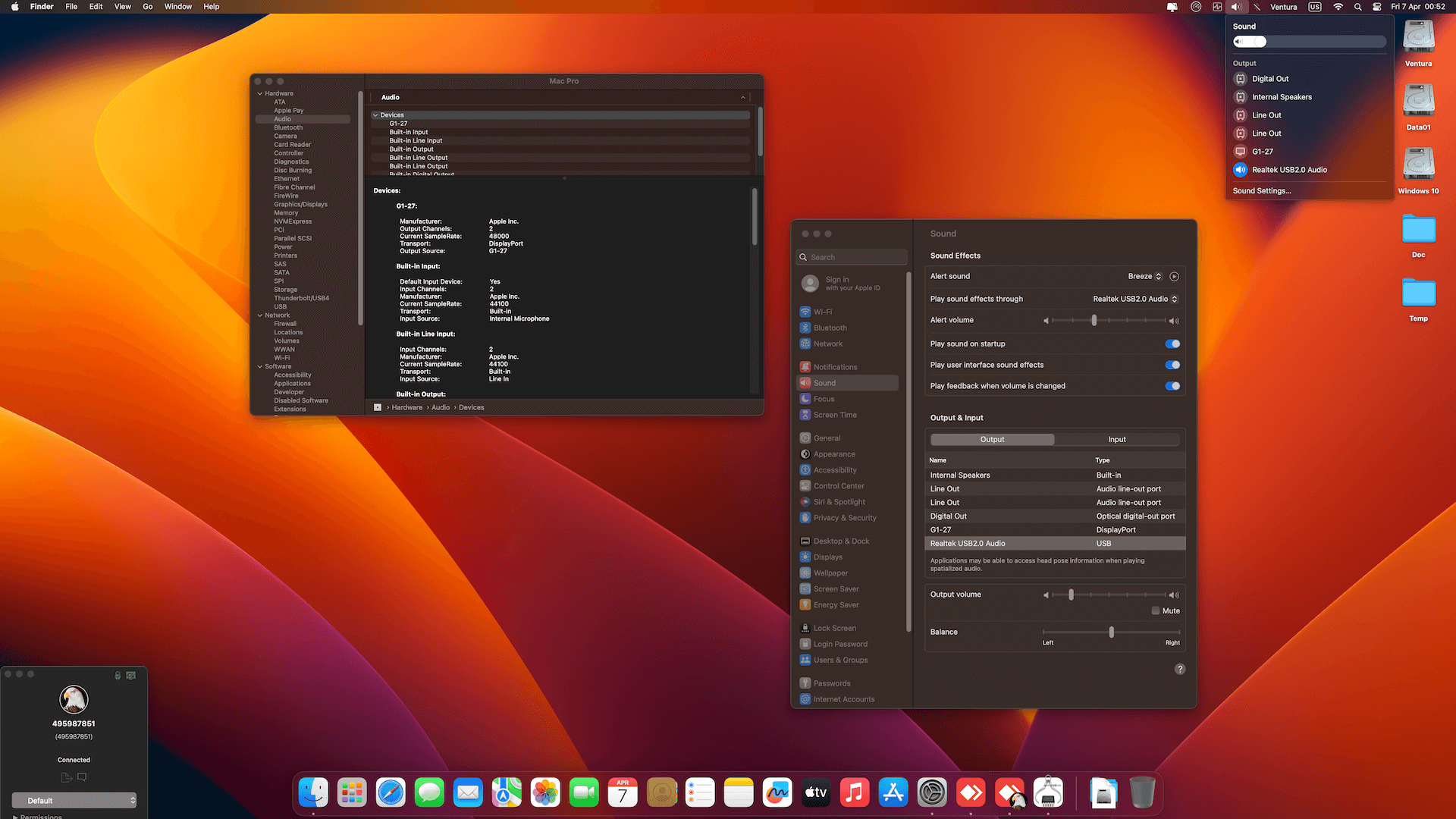Viewport: 1456px width, 819px height.
Task: Switch to the Input tab in Sound settings
Action: (x=1116, y=439)
